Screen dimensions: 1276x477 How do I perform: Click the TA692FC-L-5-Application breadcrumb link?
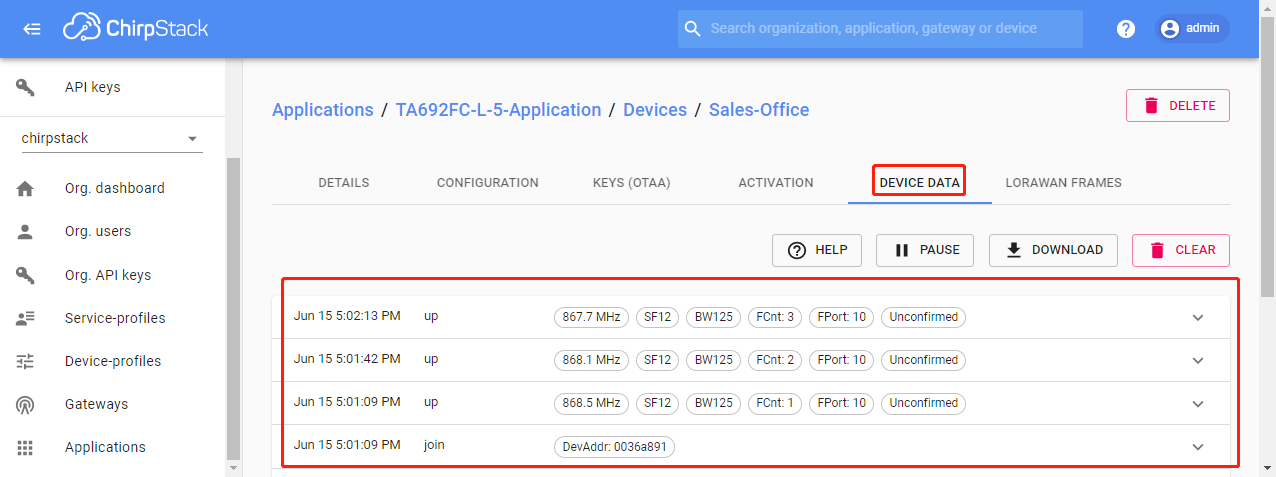point(498,110)
